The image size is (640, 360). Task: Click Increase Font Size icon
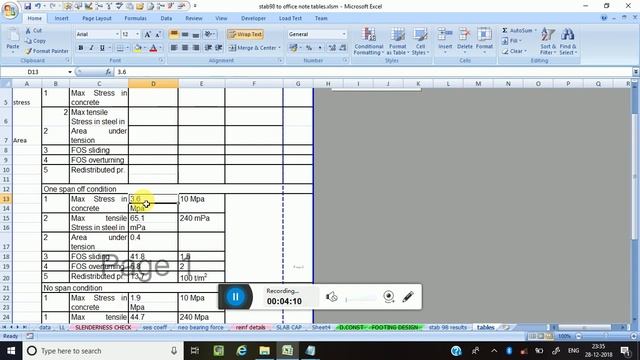tap(148, 34)
